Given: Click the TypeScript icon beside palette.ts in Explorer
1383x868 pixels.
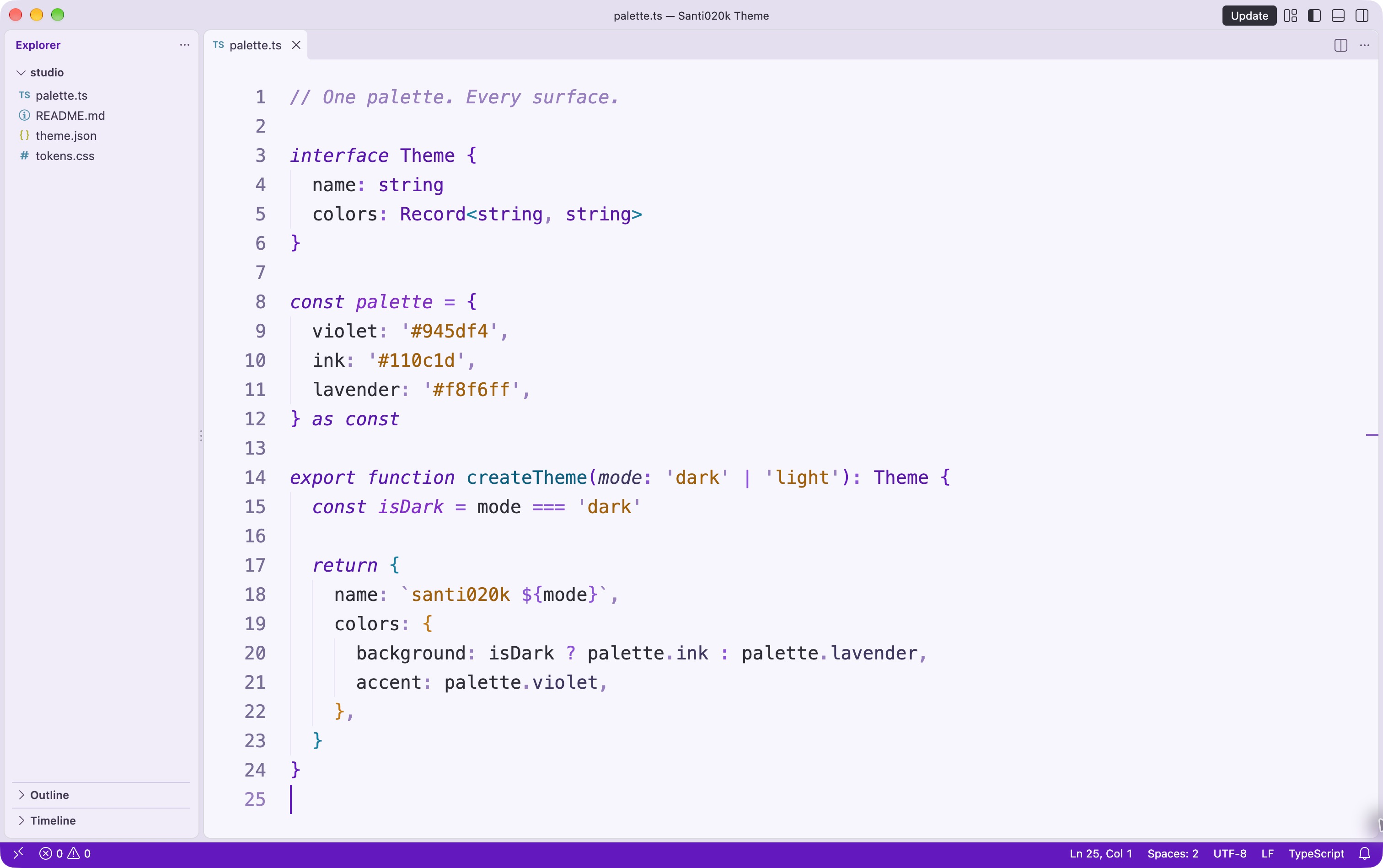Looking at the screenshot, I should [24, 95].
